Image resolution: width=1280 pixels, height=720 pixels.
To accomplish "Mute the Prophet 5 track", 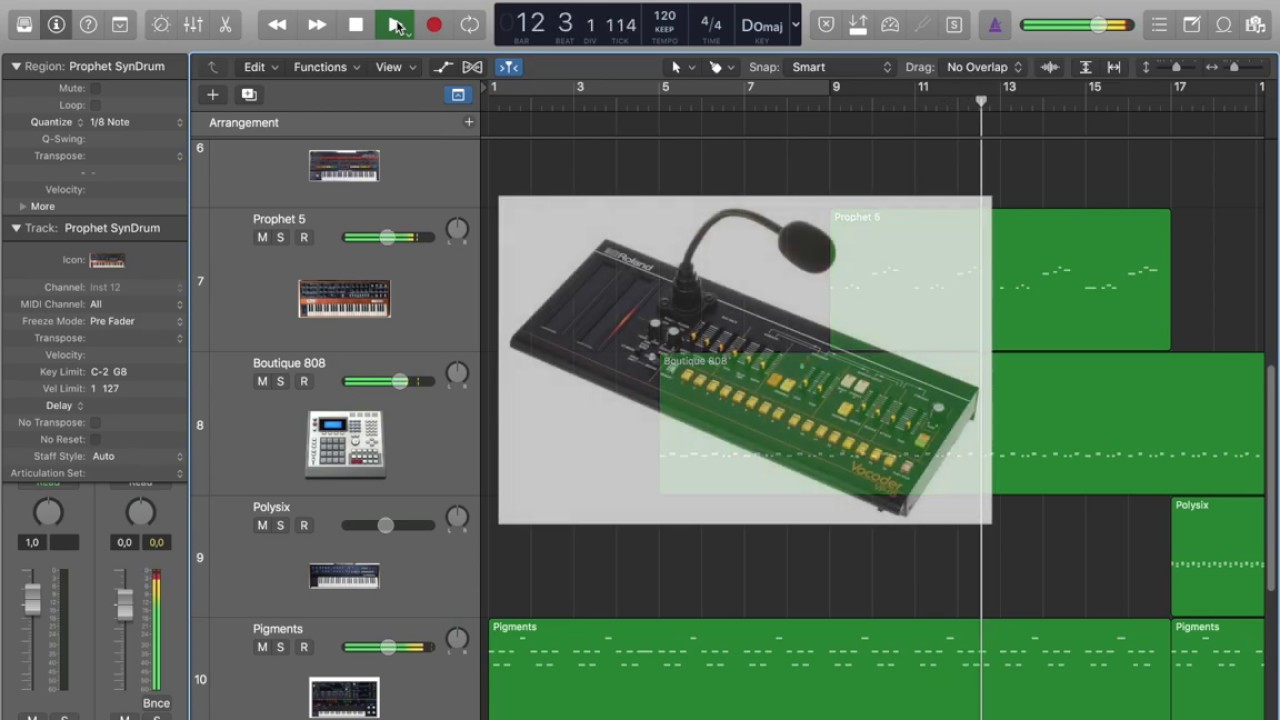I will click(262, 237).
